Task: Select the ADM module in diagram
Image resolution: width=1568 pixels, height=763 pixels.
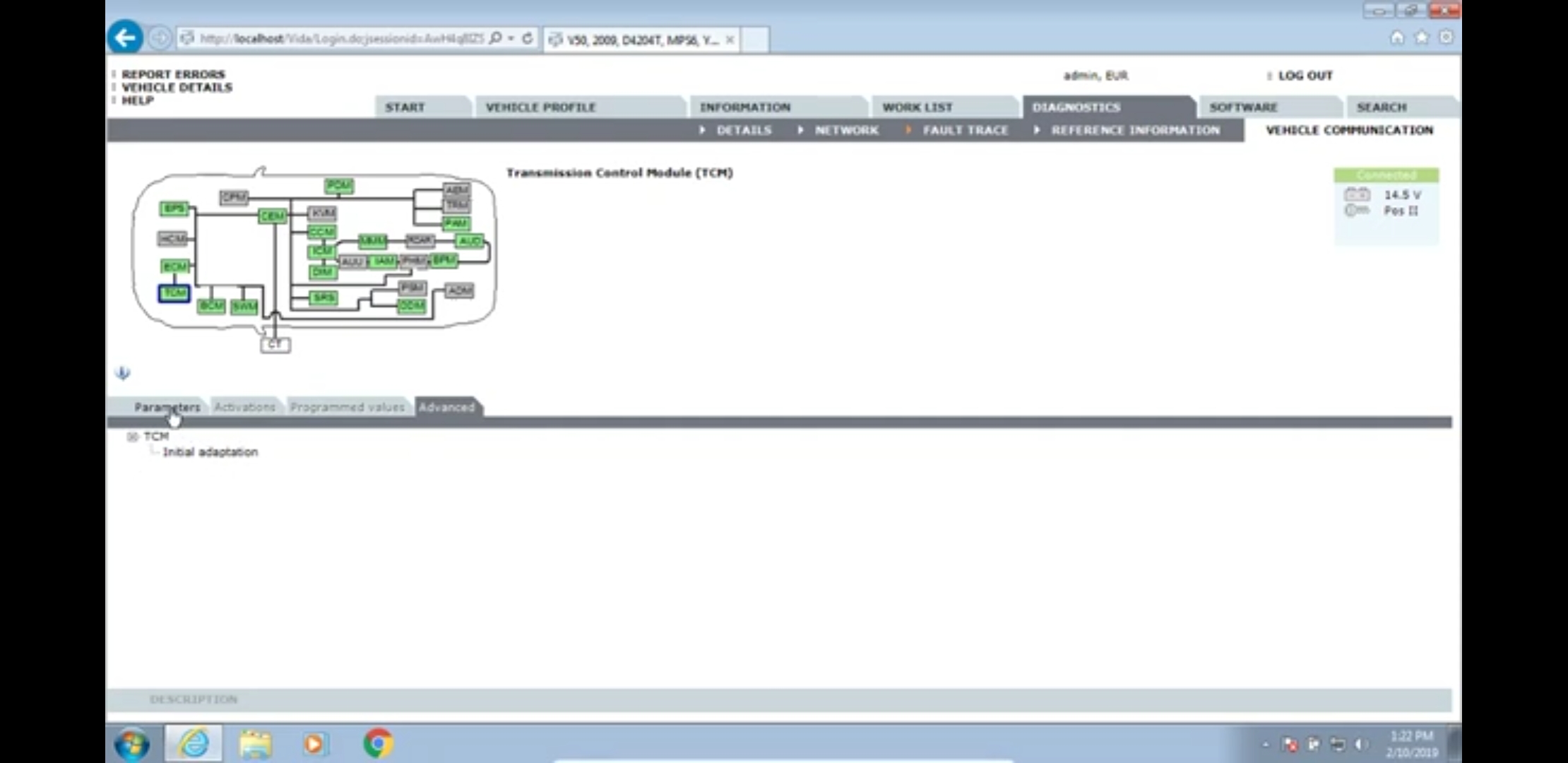Action: pos(459,290)
